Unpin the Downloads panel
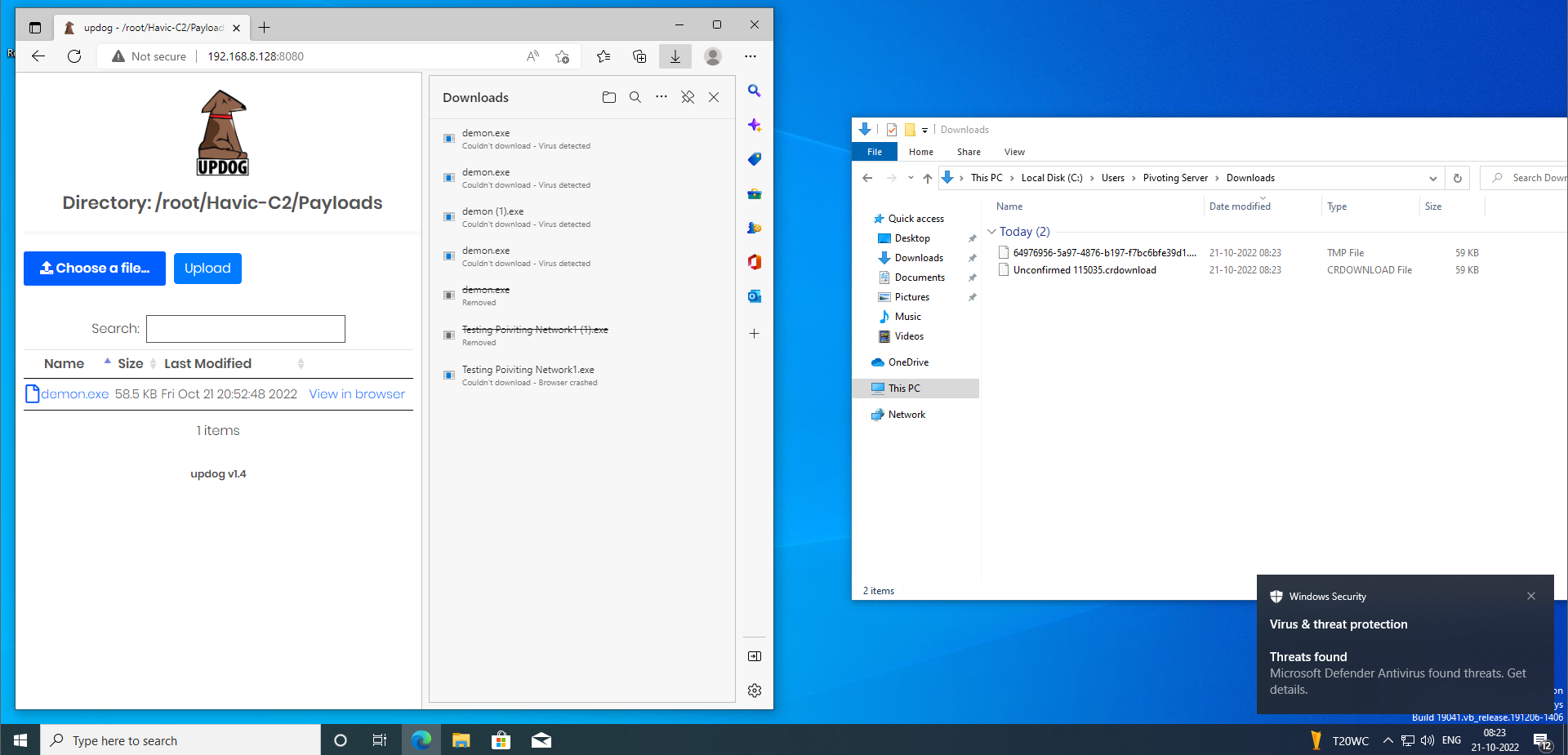1568x755 pixels. pos(687,97)
